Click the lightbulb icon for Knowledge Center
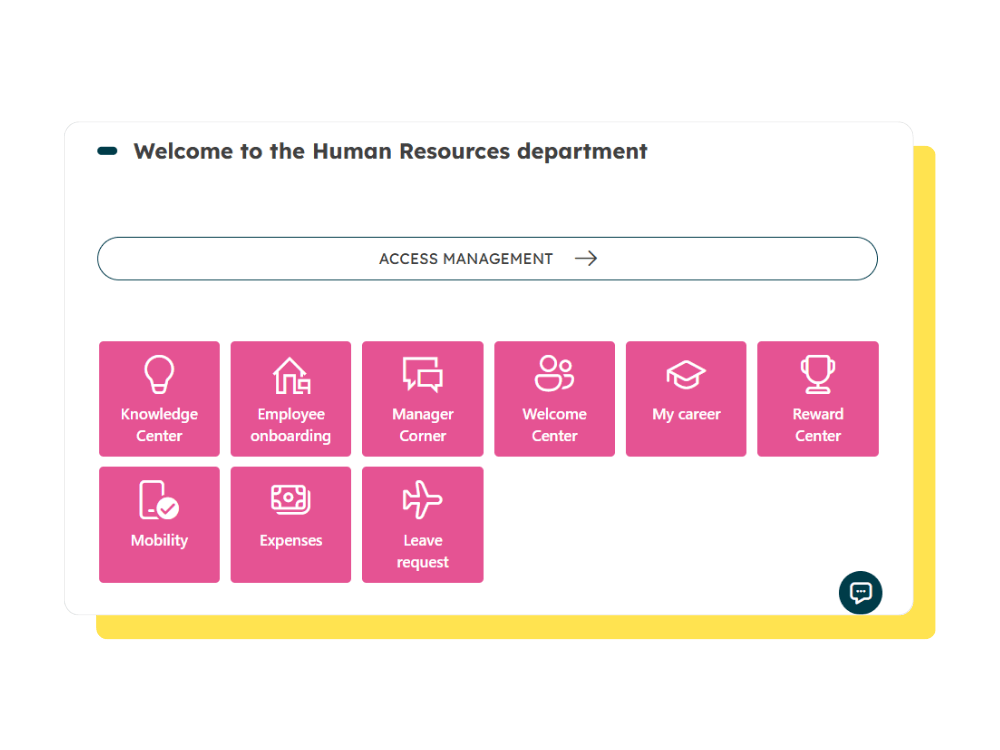The width and height of the screenshot is (1000, 750). coord(159,375)
